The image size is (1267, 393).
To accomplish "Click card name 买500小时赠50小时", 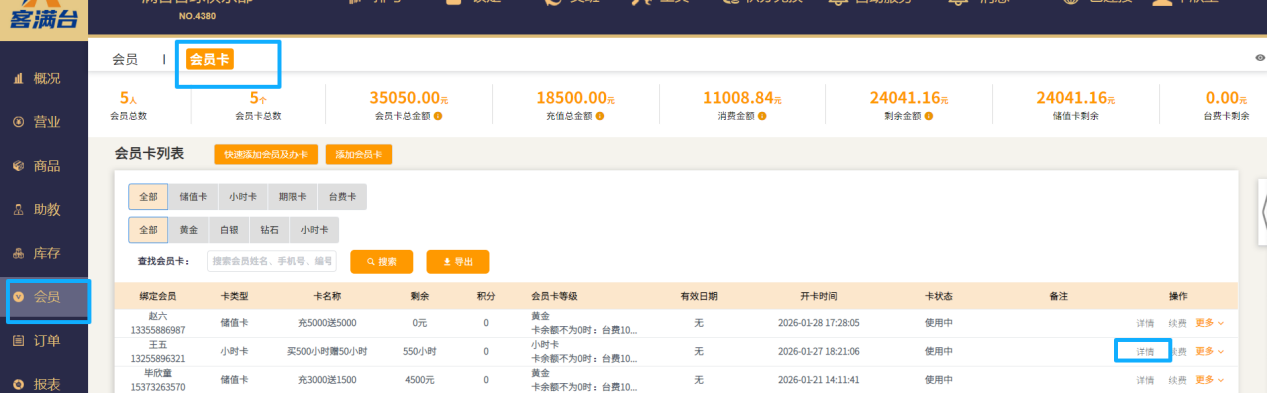I will click(x=327, y=352).
